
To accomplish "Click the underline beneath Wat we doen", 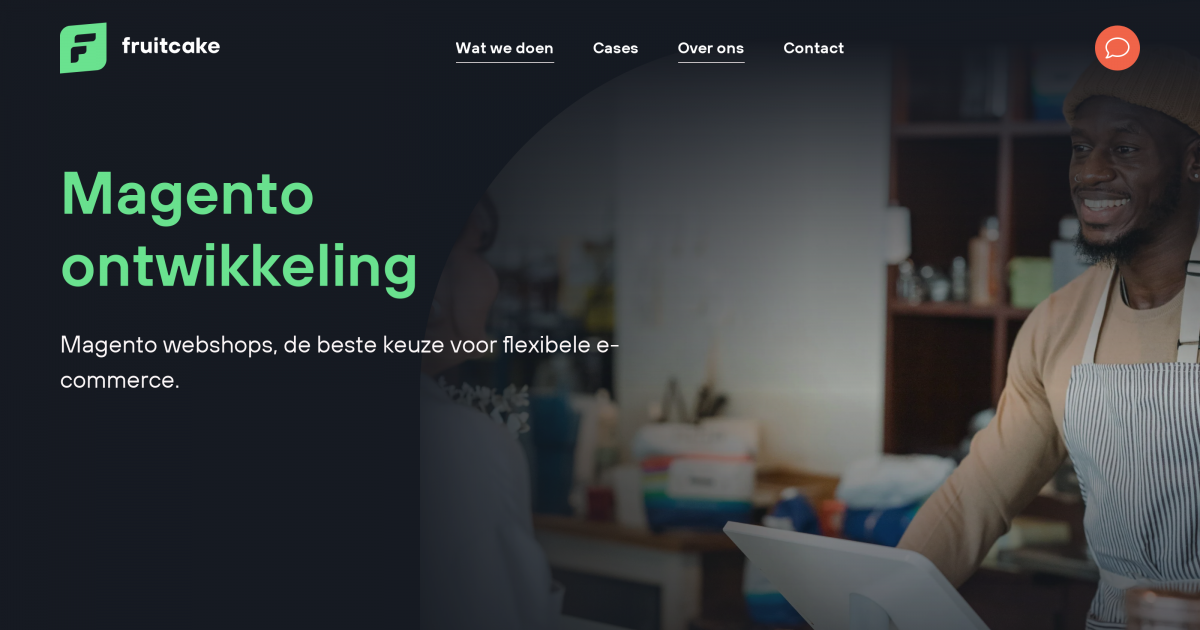I will (505, 62).
